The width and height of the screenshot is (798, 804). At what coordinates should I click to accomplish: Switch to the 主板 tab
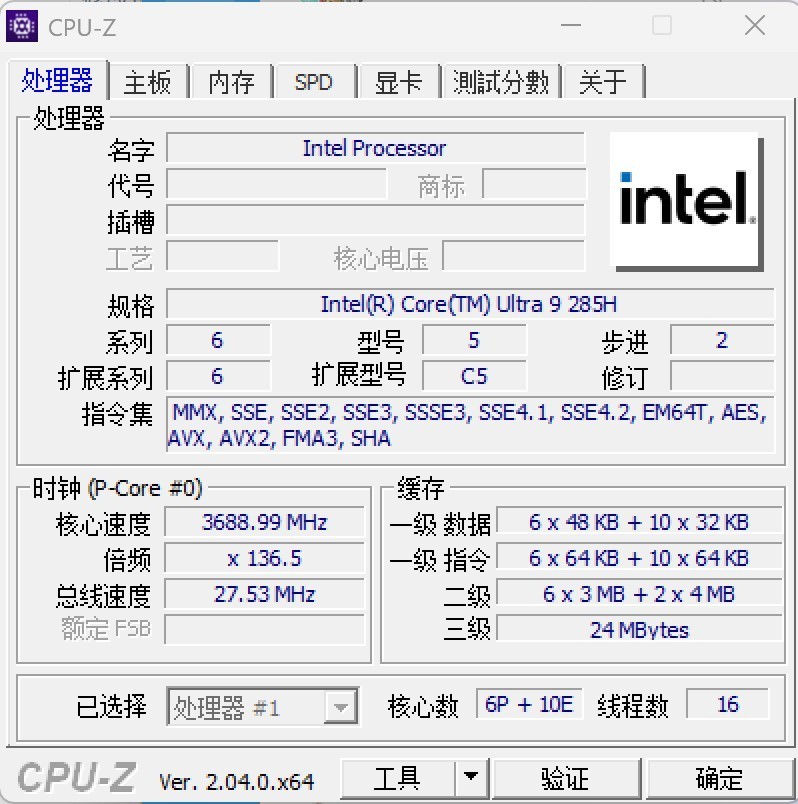point(148,82)
